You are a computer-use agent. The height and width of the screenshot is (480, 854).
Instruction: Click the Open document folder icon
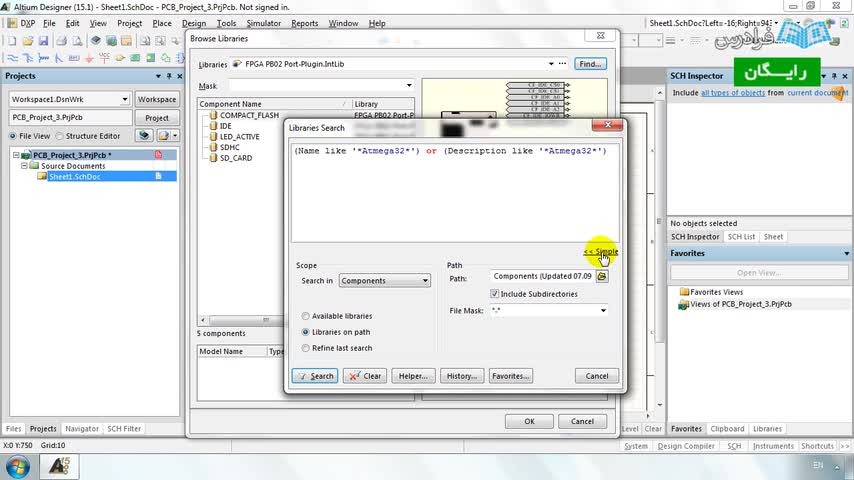point(28,41)
